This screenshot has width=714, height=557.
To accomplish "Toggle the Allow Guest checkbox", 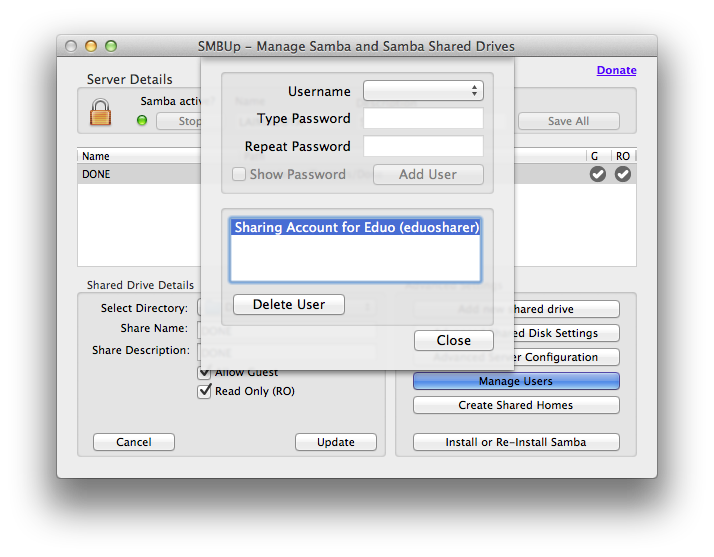I will (x=204, y=373).
